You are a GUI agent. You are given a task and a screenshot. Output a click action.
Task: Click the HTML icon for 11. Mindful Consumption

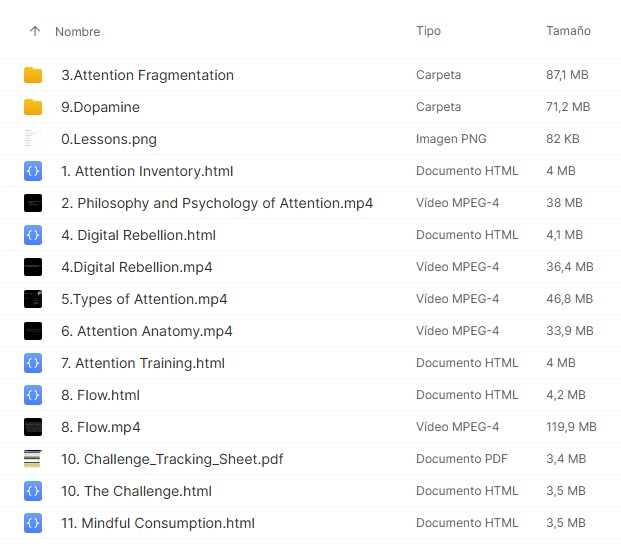33,523
